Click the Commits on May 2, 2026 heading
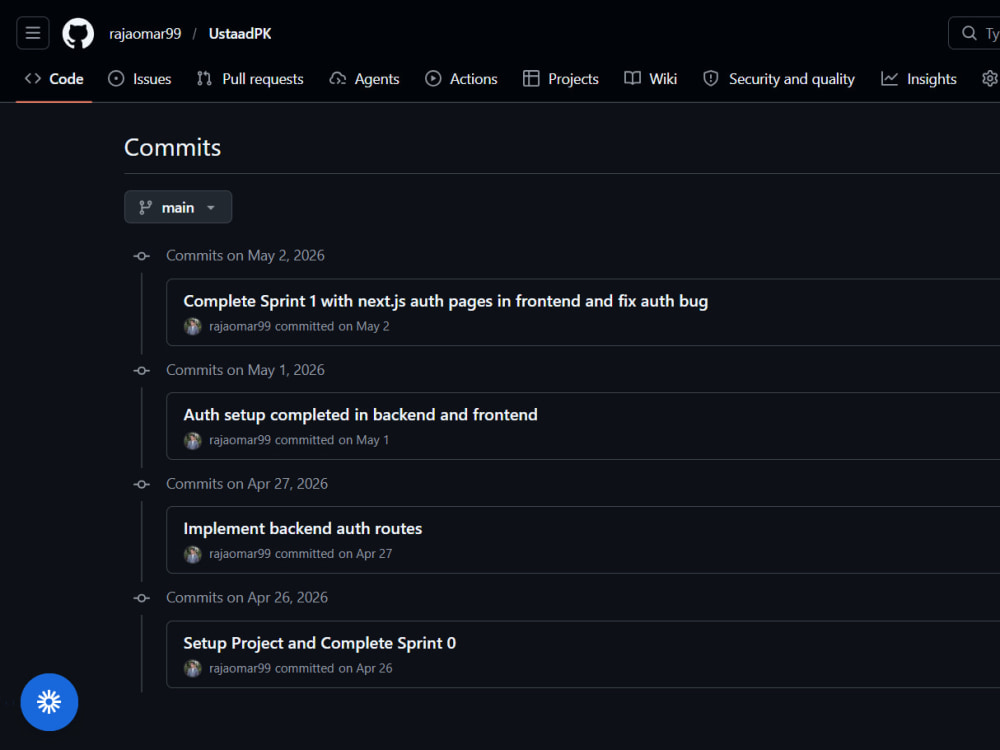This screenshot has width=1000, height=750. (246, 256)
